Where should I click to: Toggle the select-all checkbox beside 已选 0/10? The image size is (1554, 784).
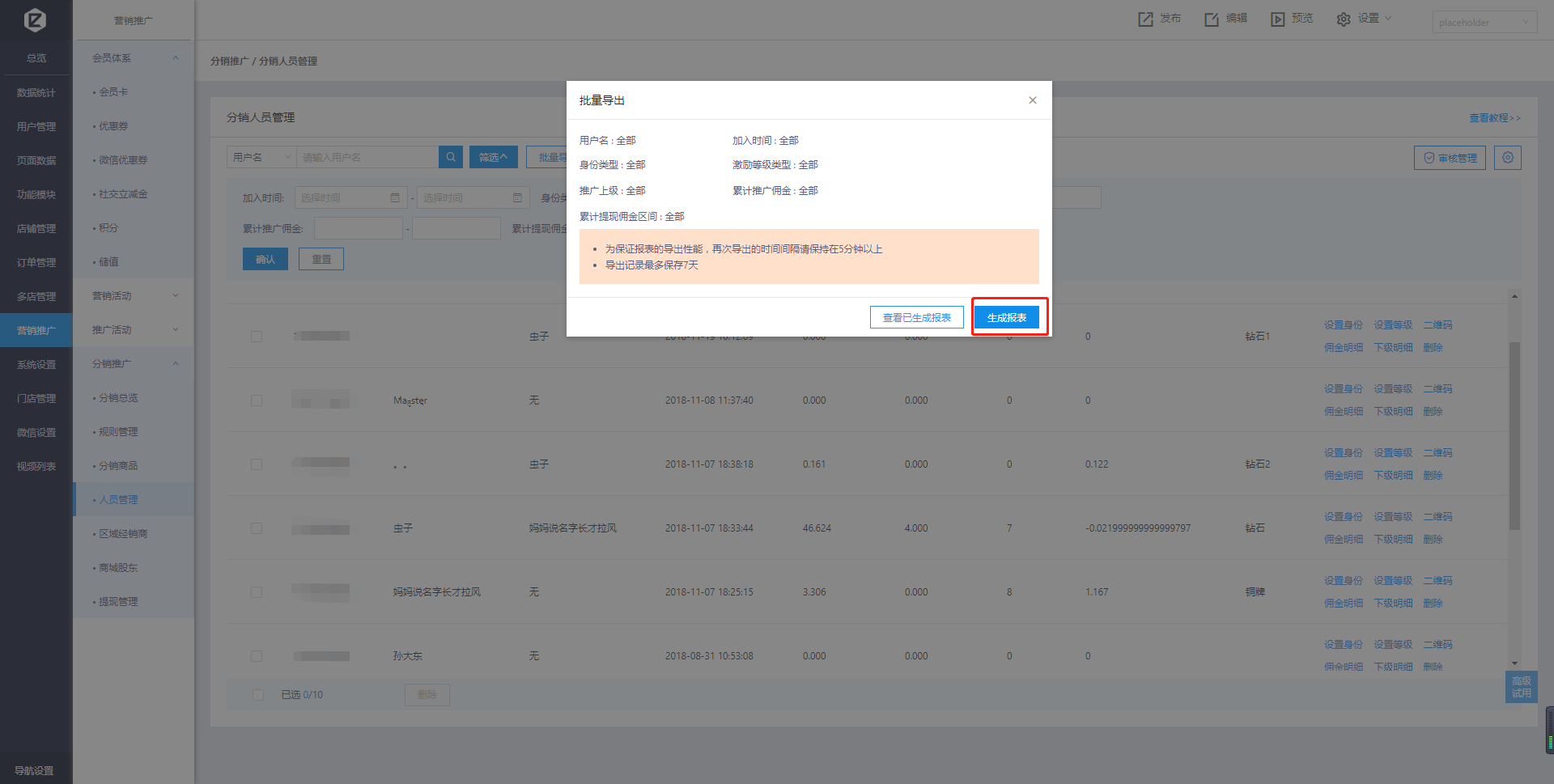coord(258,695)
